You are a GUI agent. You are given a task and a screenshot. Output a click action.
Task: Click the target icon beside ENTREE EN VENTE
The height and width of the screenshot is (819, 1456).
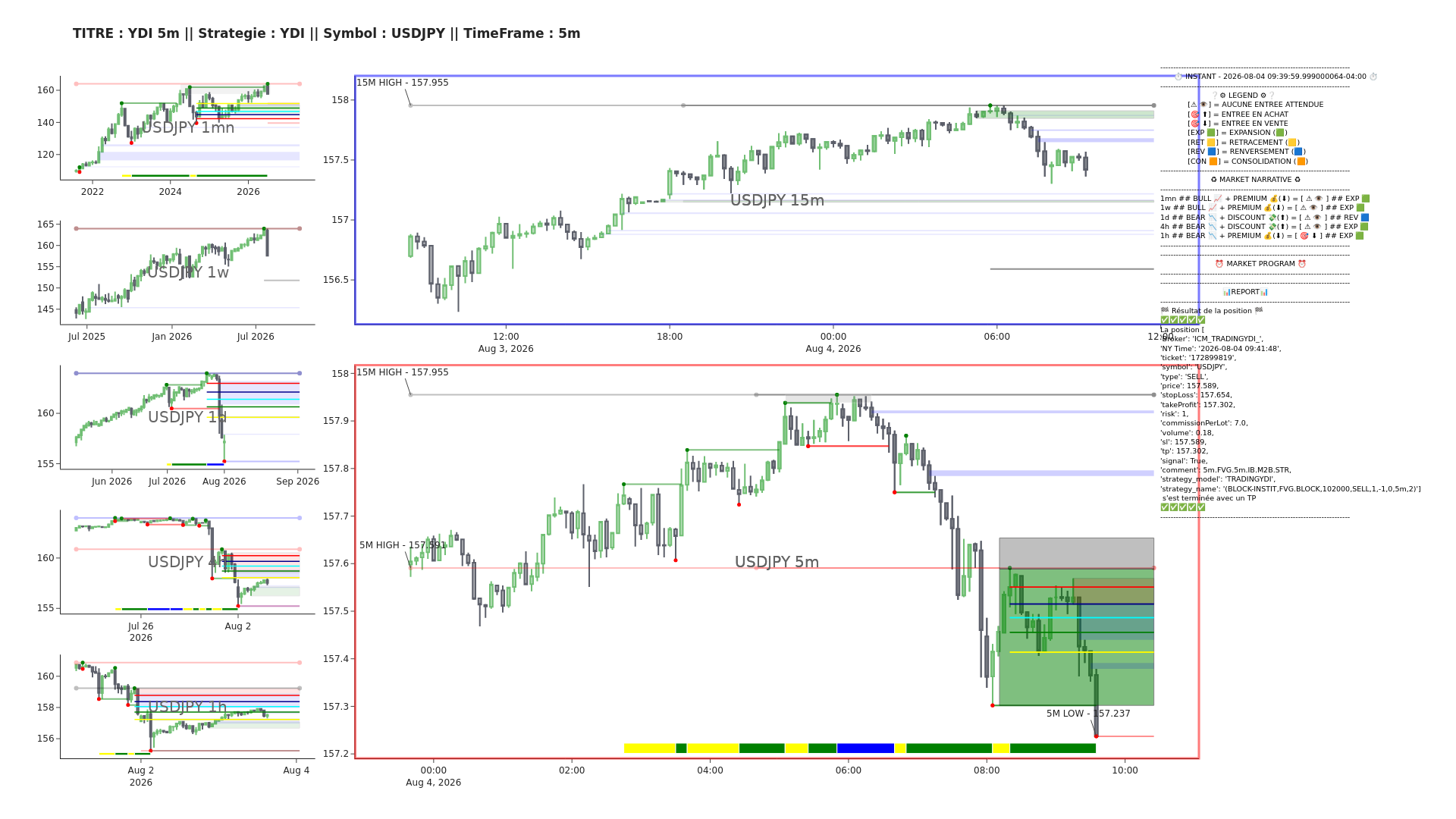(1194, 124)
